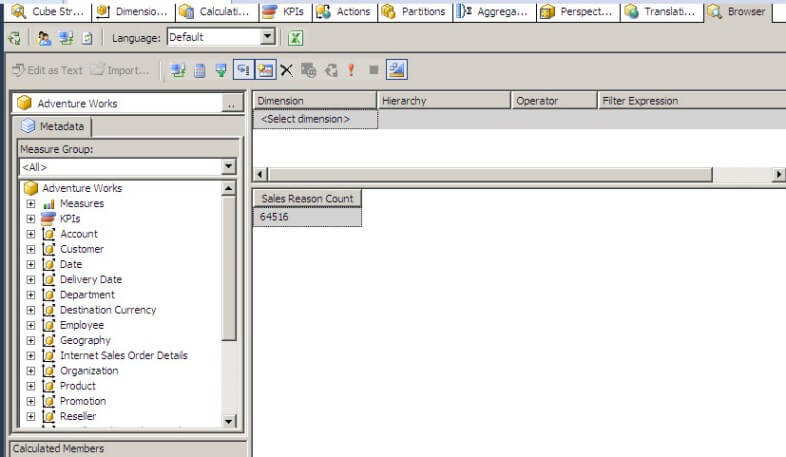Toggle the Show Empty Cells icon

[x=244, y=70]
